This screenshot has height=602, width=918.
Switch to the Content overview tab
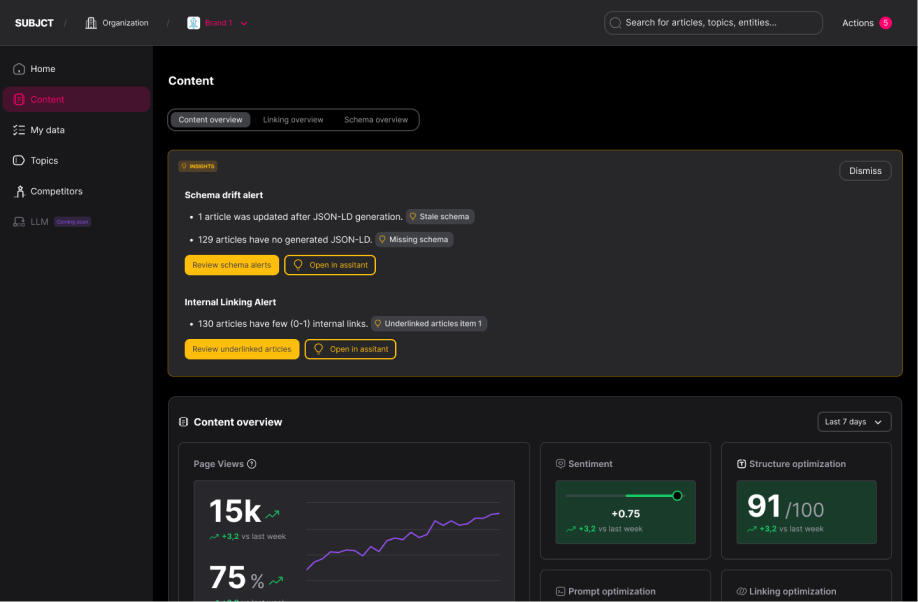210,119
